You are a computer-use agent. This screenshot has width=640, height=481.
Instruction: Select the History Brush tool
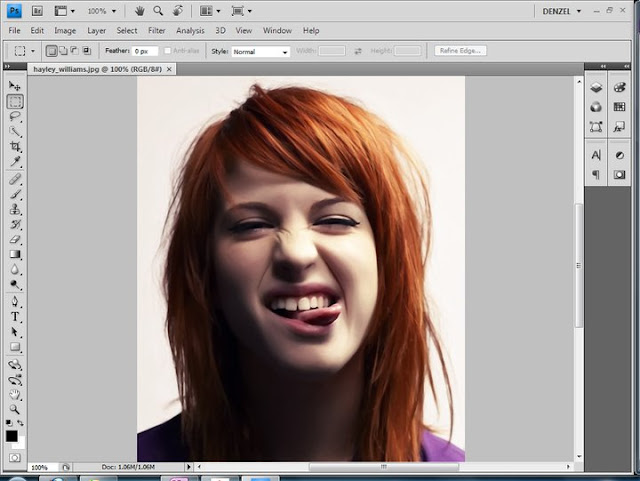pyautogui.click(x=15, y=224)
